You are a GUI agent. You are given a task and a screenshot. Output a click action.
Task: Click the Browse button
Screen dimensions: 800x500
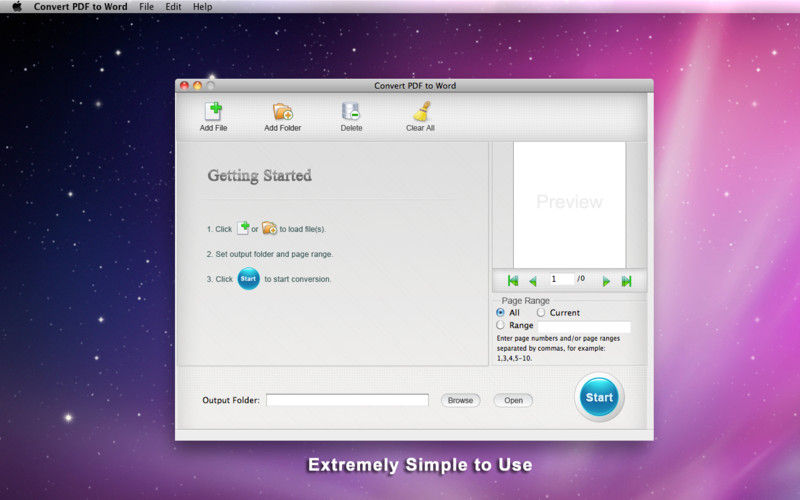click(460, 401)
